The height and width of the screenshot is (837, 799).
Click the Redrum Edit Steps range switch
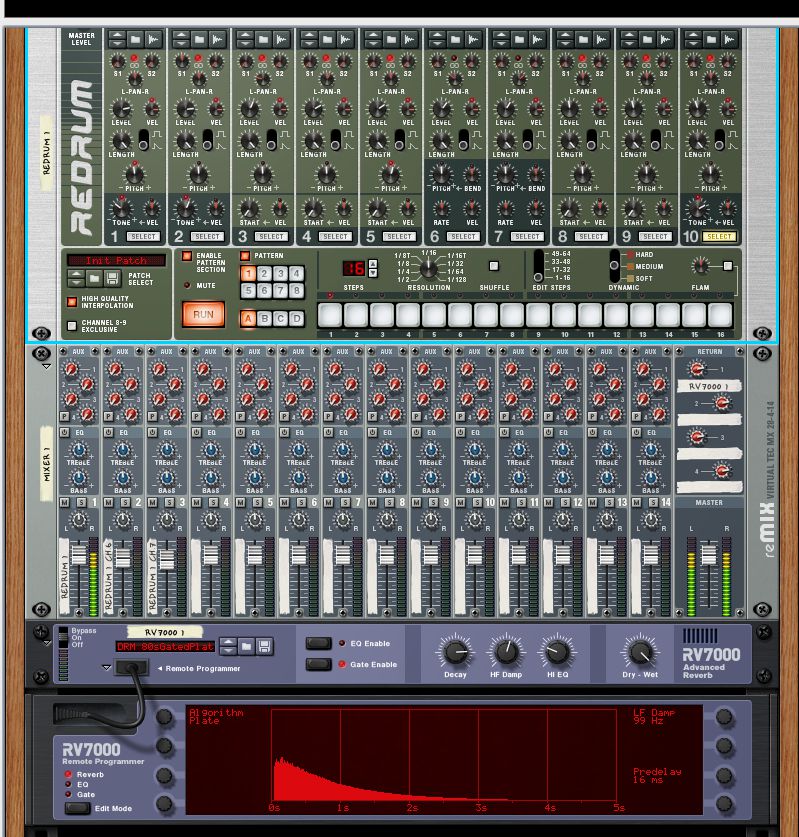coord(539,265)
